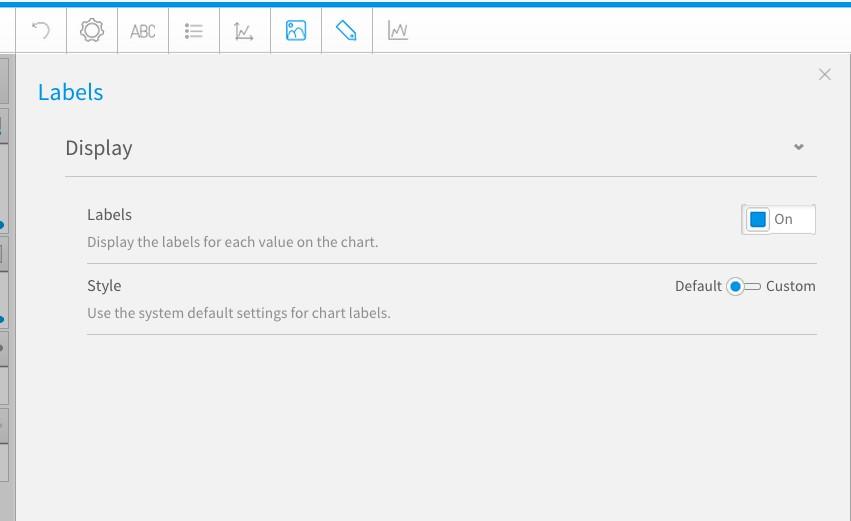
Task: Open the image background settings icon
Action: [296, 30]
